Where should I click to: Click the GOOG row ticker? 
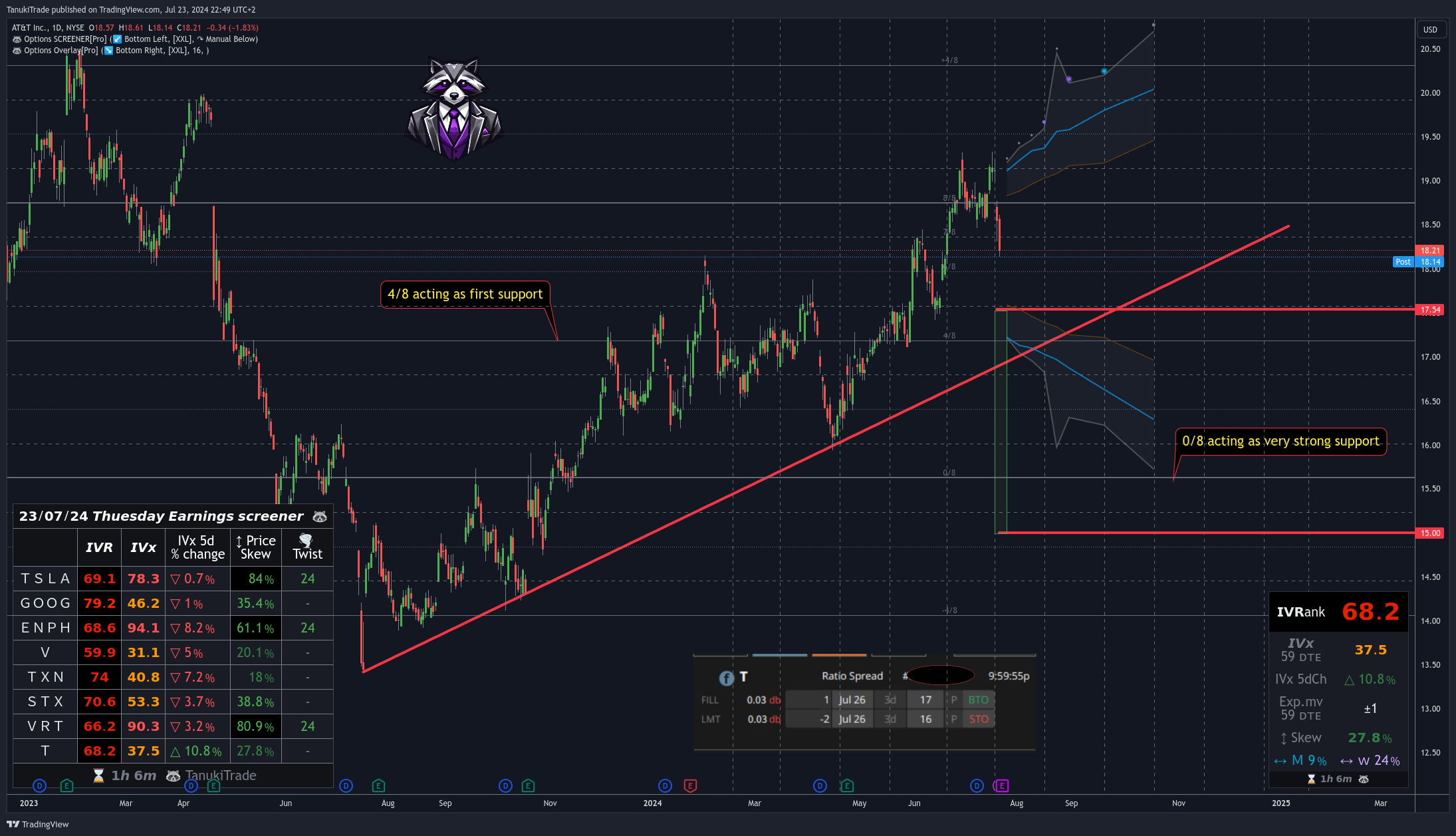pyautogui.click(x=45, y=603)
